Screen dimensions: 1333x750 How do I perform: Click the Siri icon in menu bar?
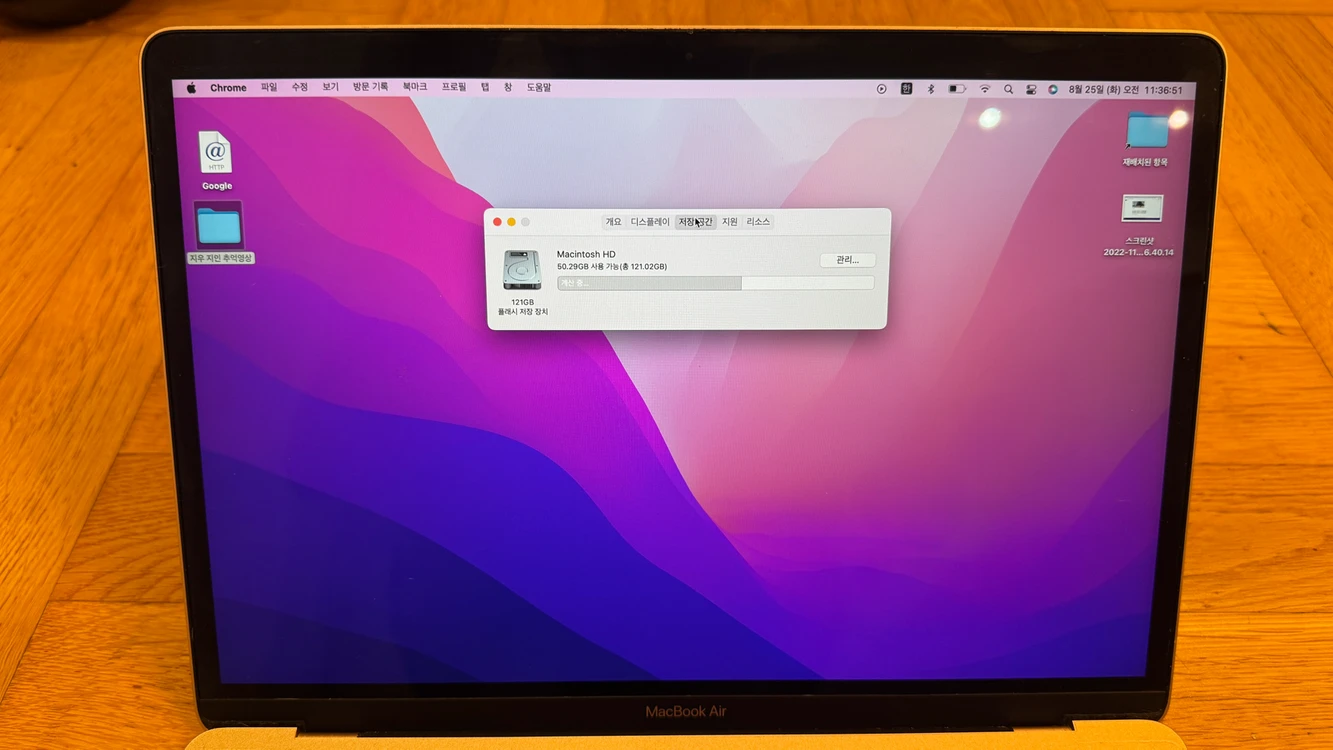[1053, 89]
